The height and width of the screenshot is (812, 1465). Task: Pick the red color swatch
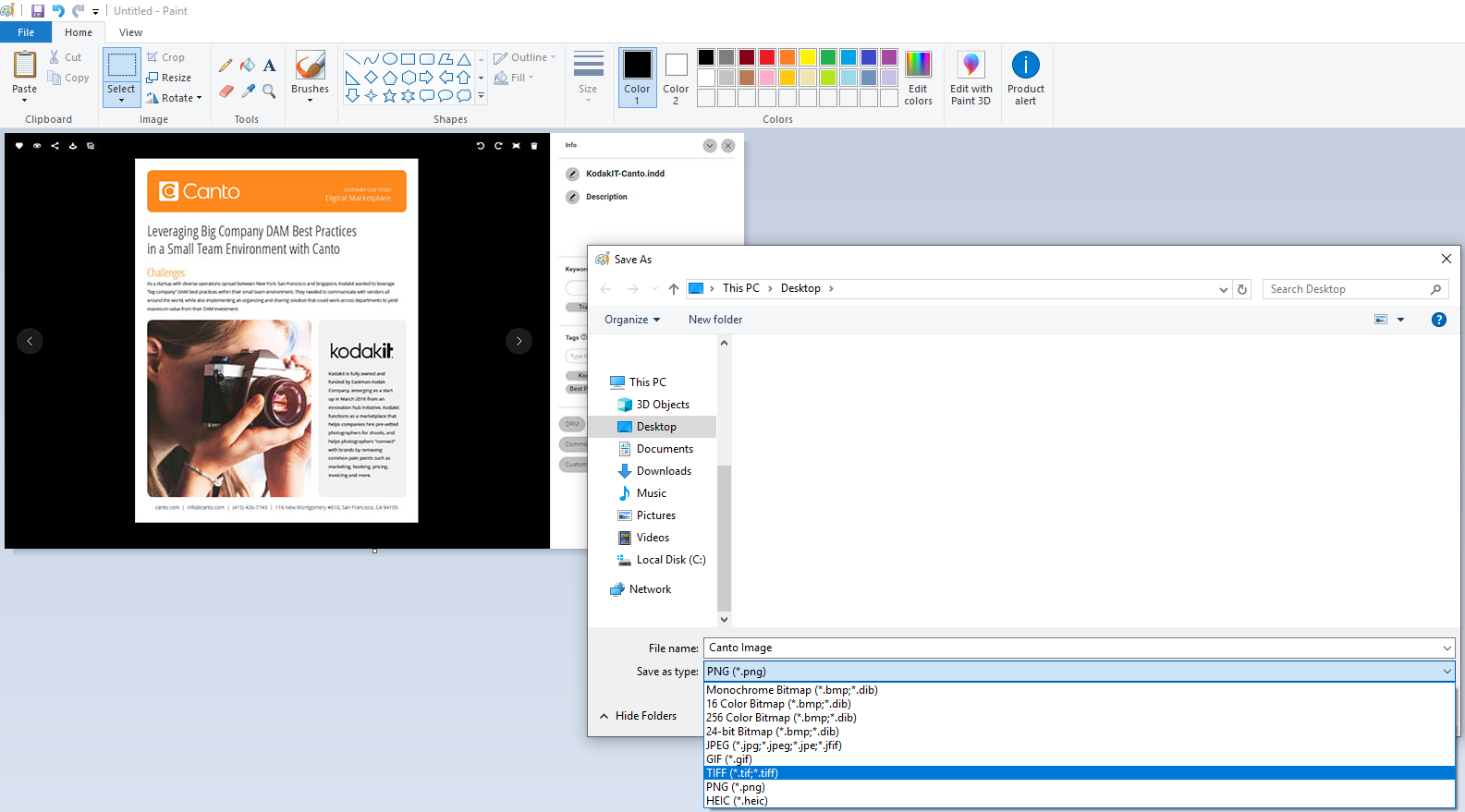pos(767,57)
